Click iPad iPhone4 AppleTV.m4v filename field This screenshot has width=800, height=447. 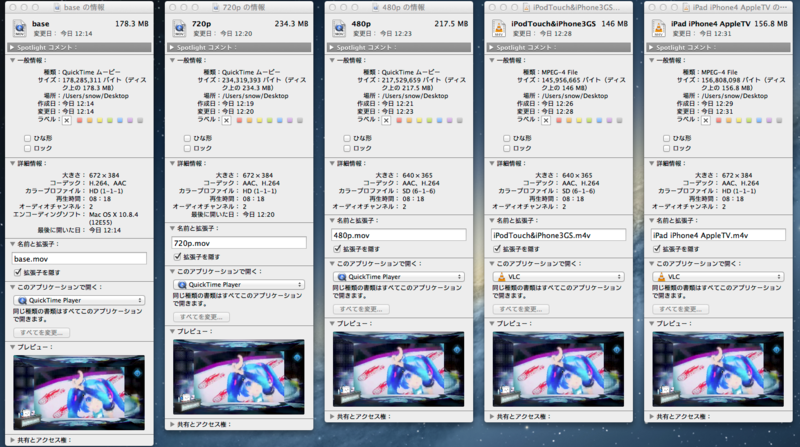click(x=718, y=235)
